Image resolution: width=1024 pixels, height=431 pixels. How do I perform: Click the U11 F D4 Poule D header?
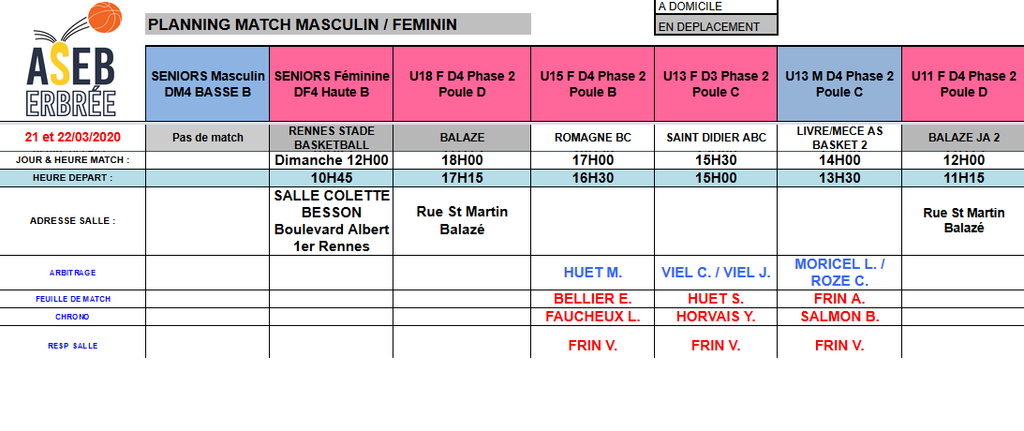963,84
